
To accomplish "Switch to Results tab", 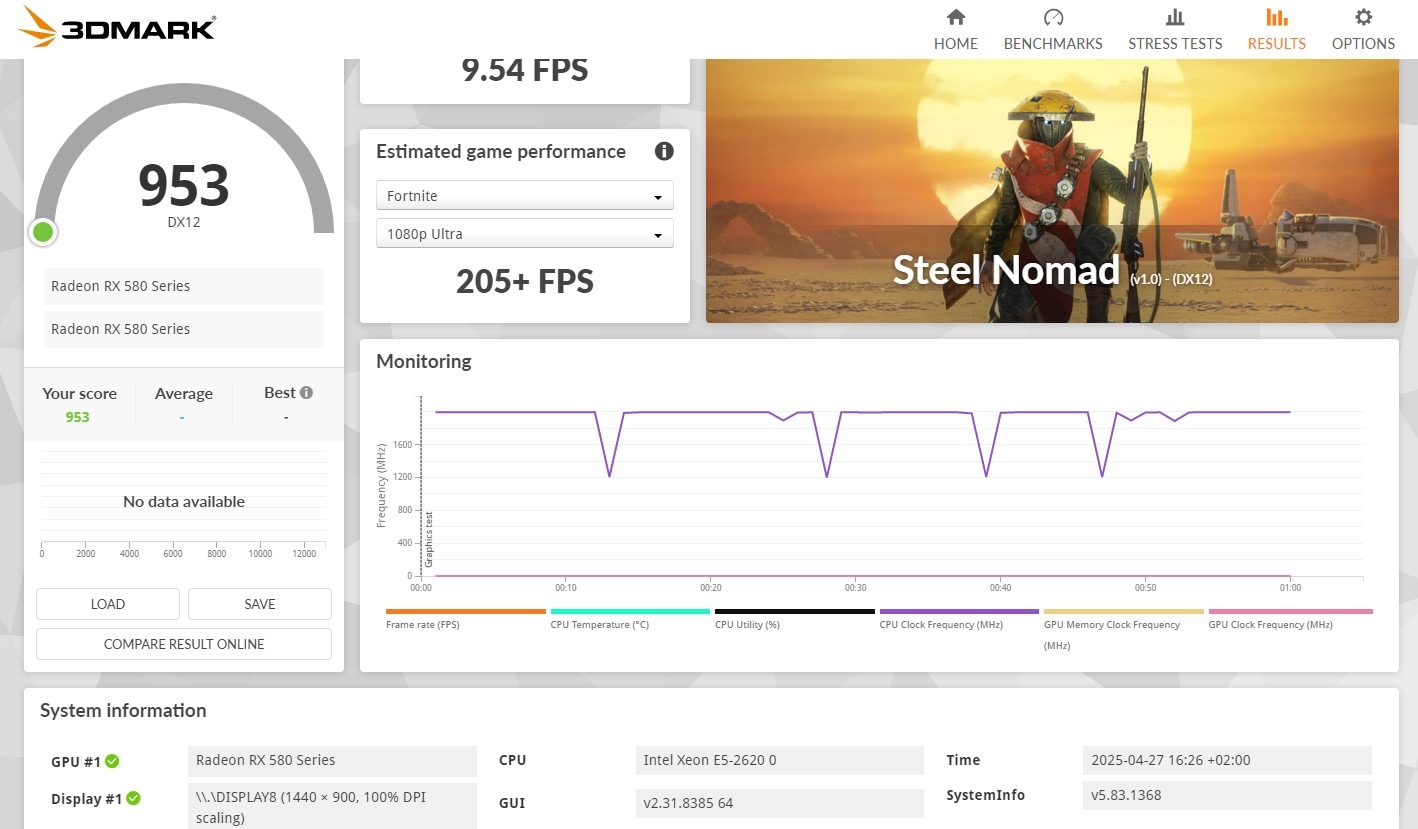I will pyautogui.click(x=1276, y=30).
